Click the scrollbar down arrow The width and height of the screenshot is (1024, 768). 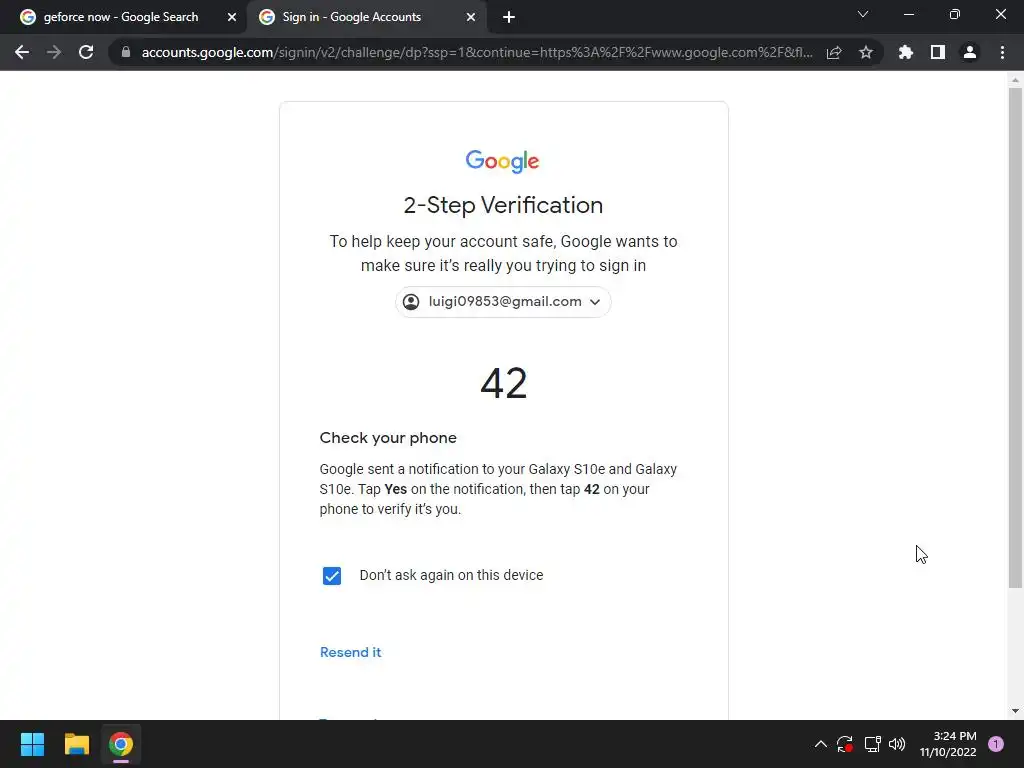1015,711
